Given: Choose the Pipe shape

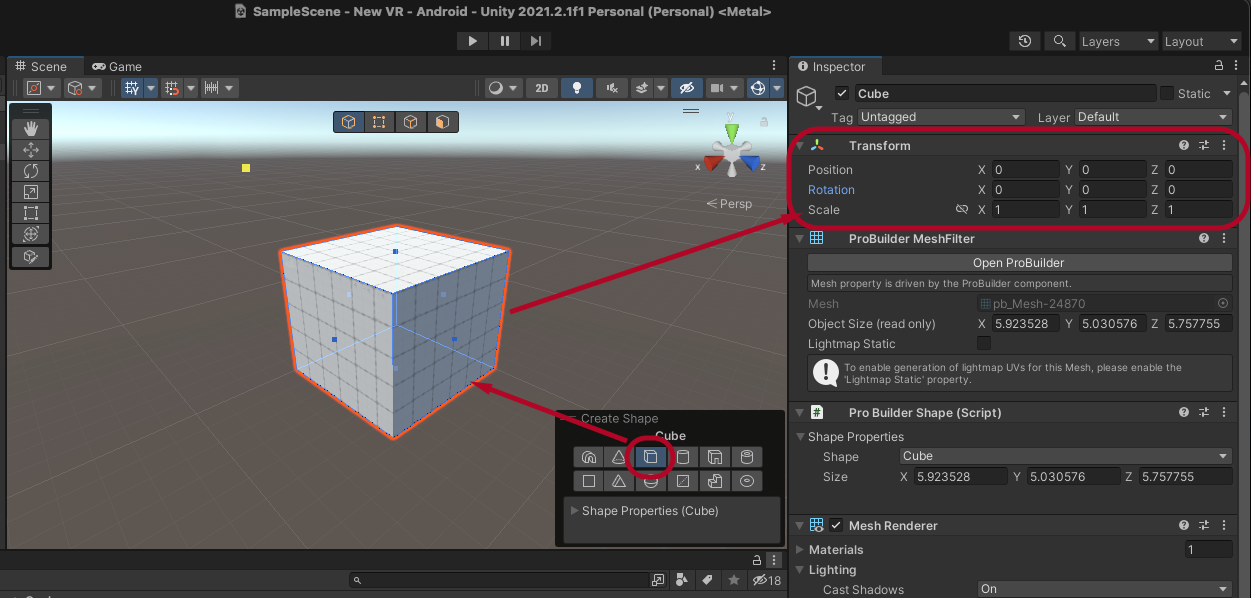Looking at the screenshot, I should coord(746,457).
